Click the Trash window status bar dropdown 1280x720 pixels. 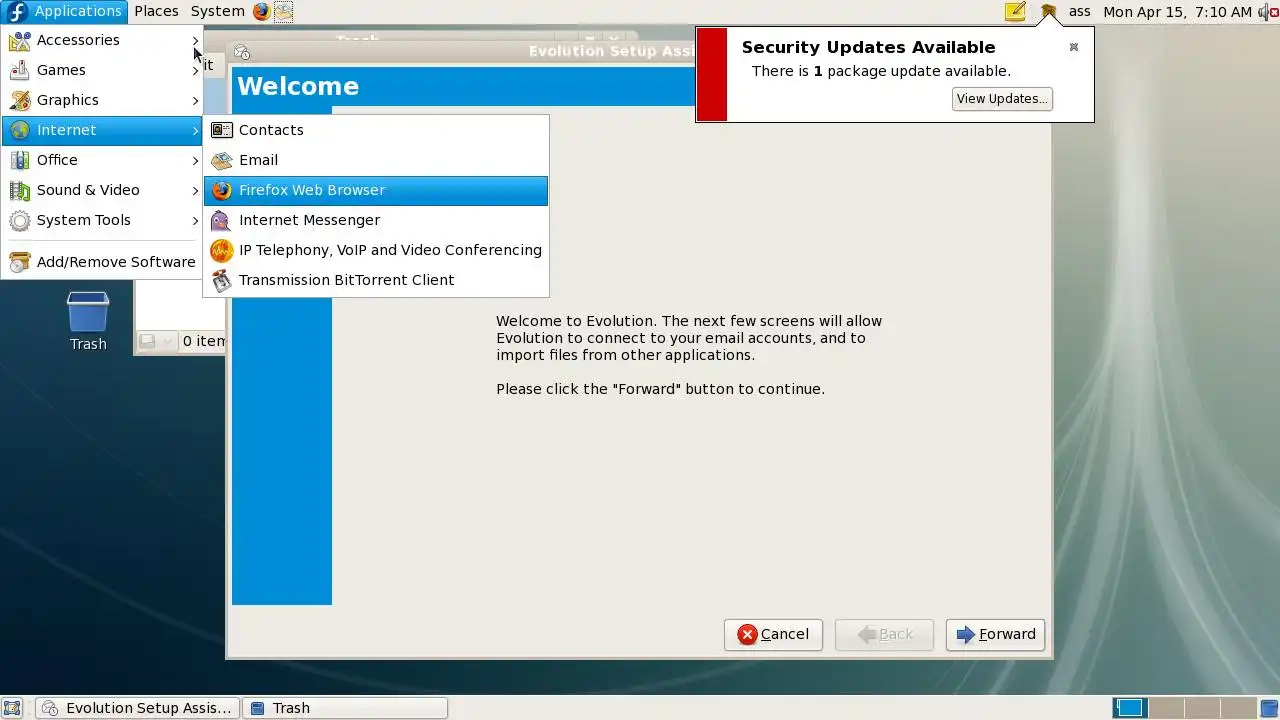(156, 341)
